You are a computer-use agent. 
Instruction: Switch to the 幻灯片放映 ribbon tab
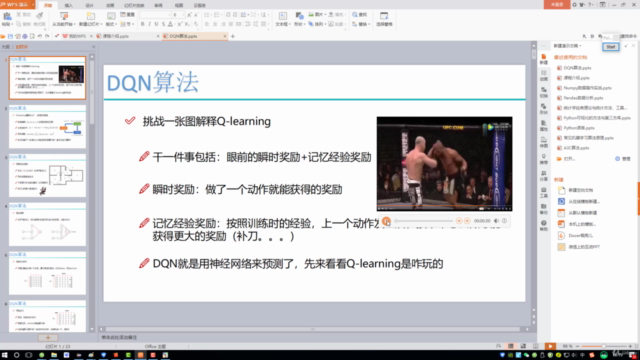134,5
